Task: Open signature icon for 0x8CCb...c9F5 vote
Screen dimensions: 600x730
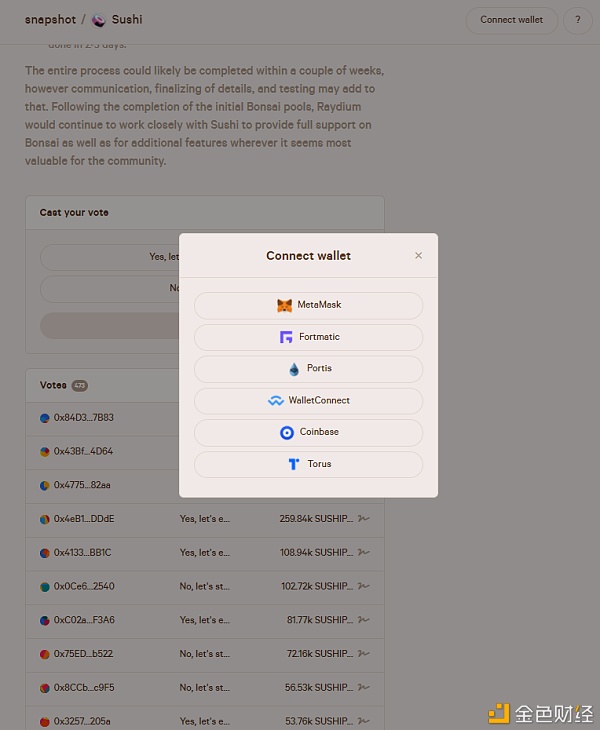Action: 364,687
